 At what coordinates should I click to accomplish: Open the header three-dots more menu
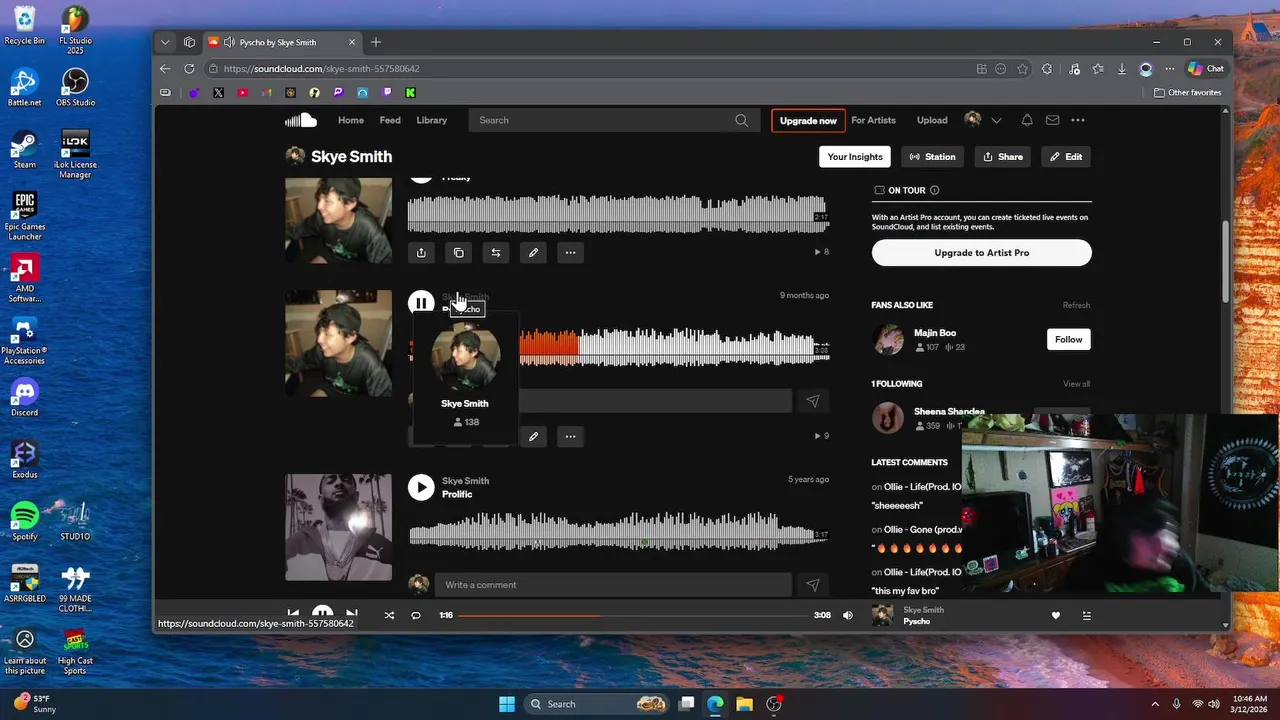(1078, 120)
